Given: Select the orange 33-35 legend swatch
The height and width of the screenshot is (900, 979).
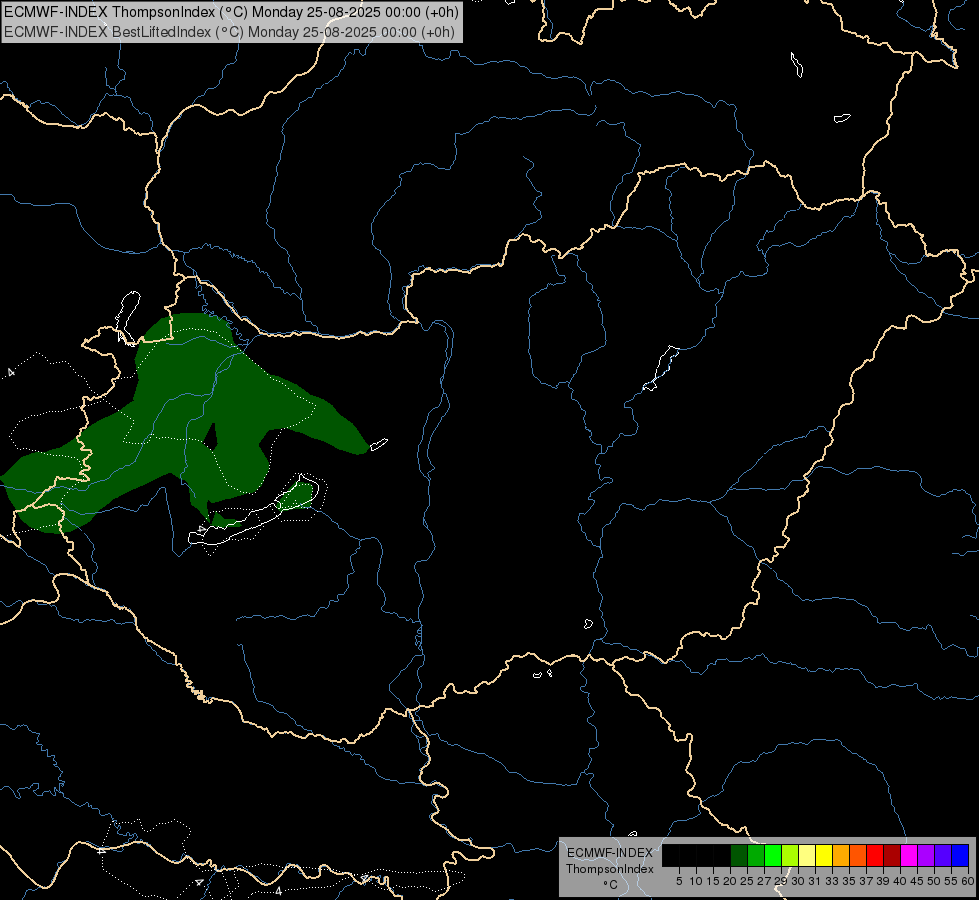Looking at the screenshot, I should 841,855.
